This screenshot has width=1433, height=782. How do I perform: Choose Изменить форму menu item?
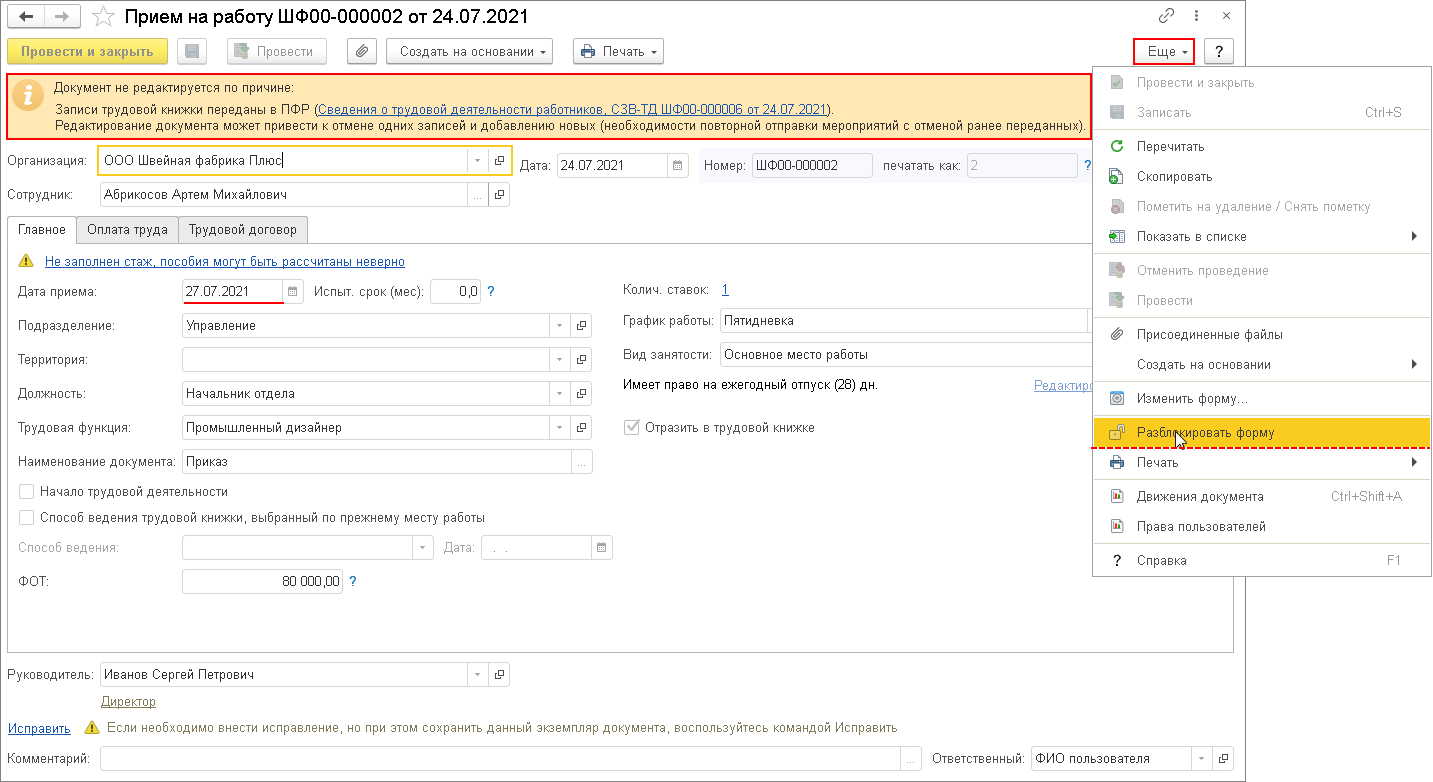(1262, 399)
